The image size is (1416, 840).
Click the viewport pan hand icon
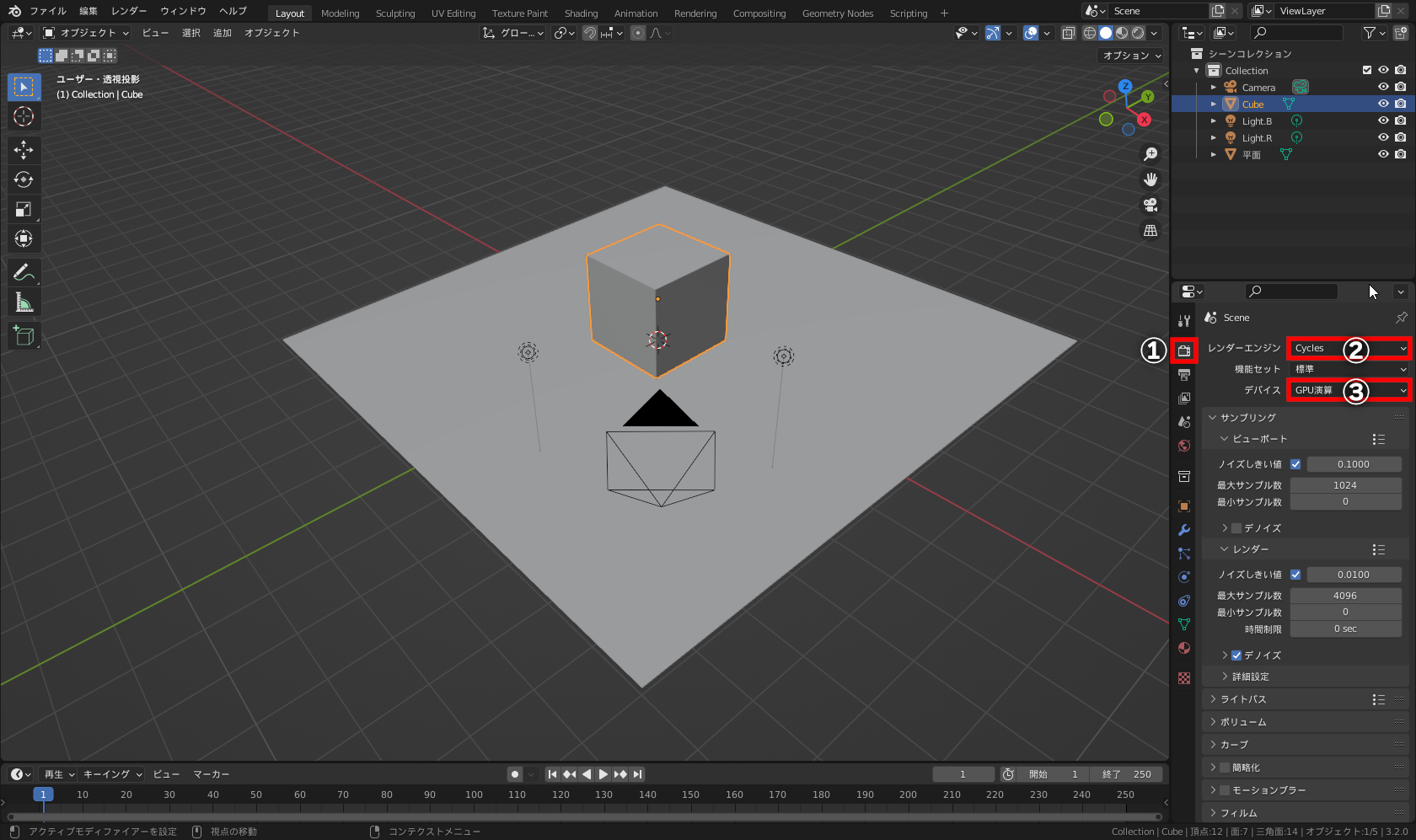coord(1150,179)
